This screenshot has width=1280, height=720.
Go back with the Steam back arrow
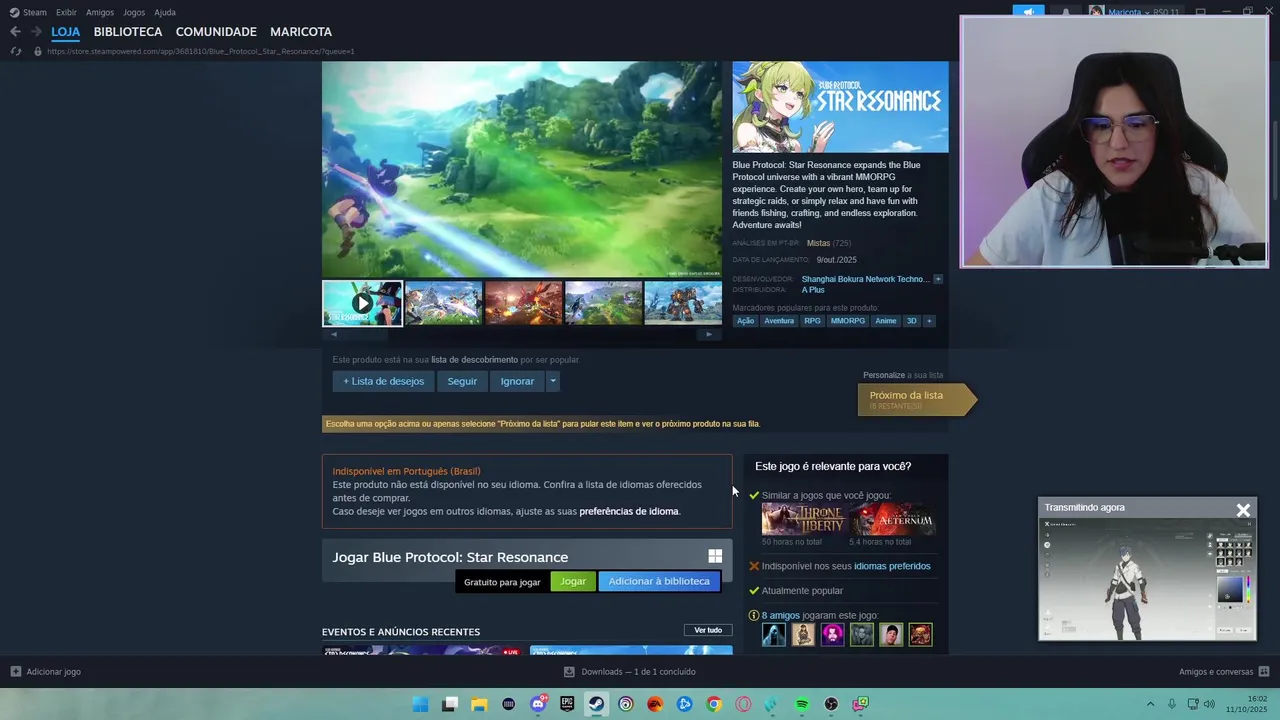[x=15, y=32]
